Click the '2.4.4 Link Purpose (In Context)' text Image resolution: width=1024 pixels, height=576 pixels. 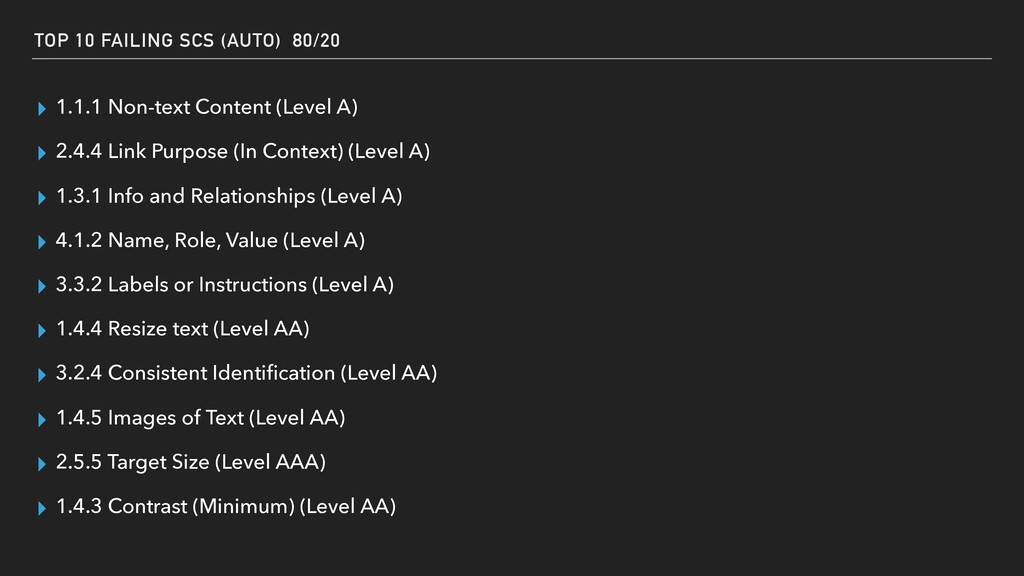[199, 152]
